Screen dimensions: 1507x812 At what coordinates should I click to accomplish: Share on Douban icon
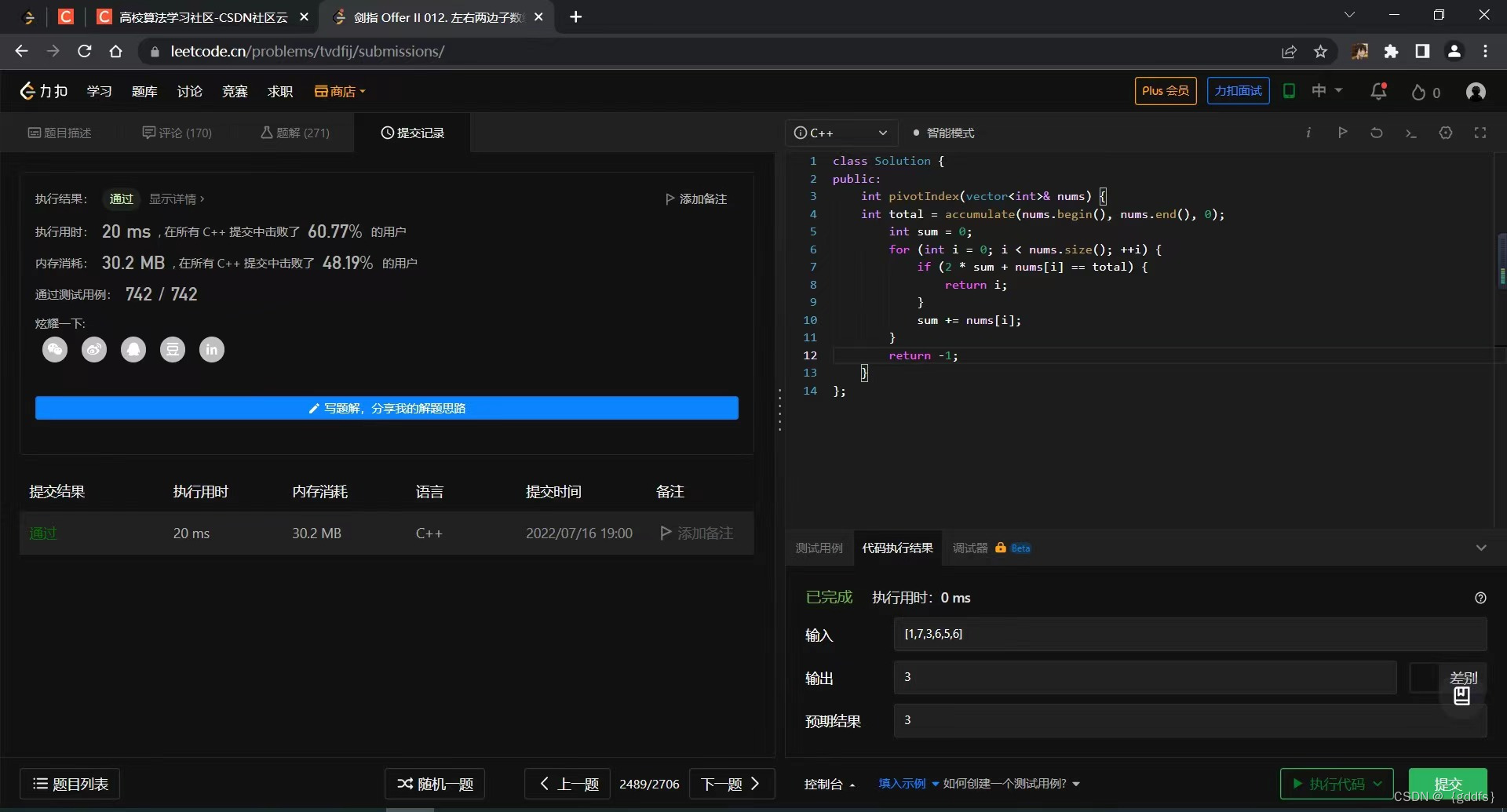point(173,349)
